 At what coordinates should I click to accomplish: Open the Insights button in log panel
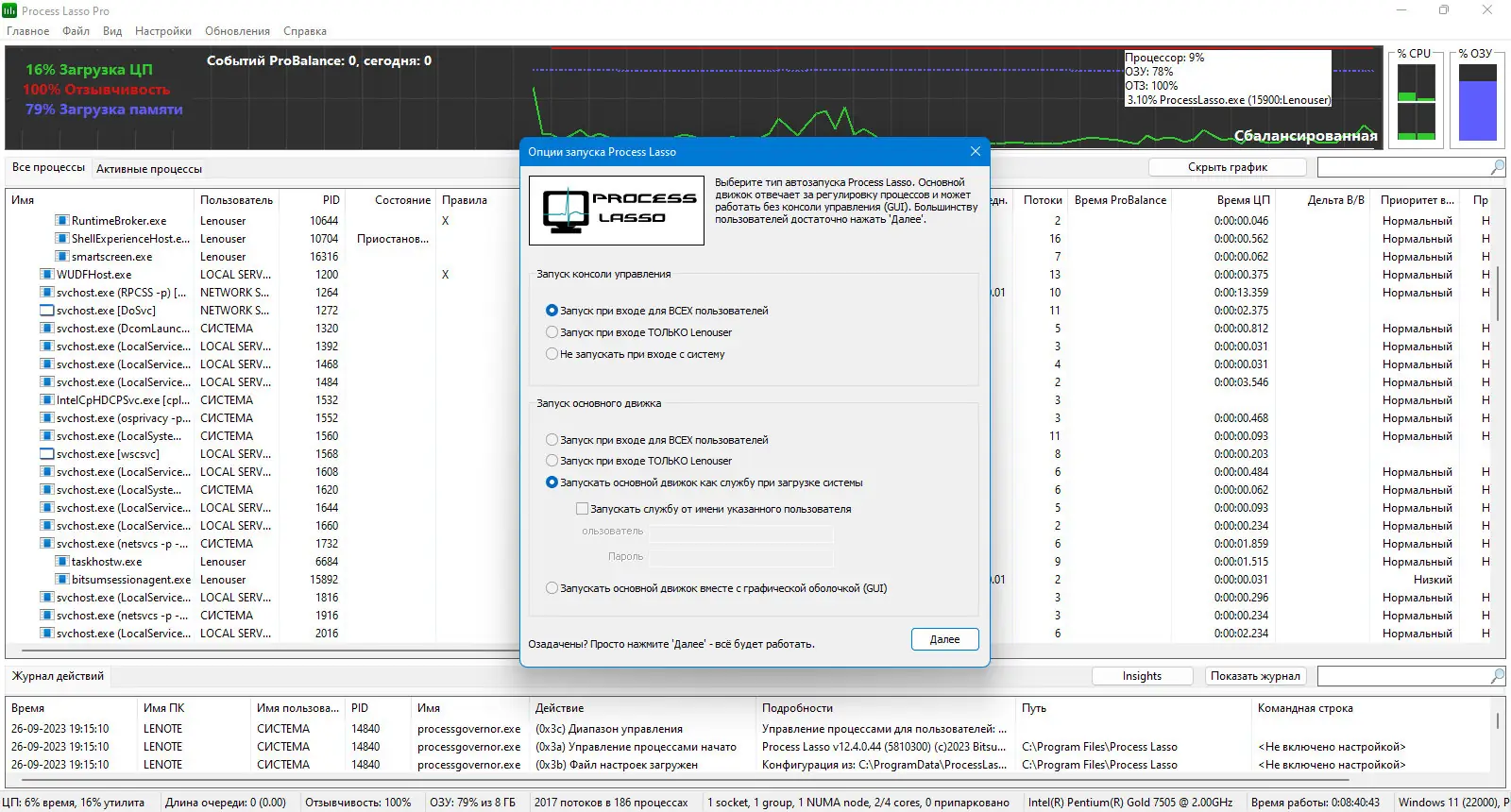(x=1143, y=676)
